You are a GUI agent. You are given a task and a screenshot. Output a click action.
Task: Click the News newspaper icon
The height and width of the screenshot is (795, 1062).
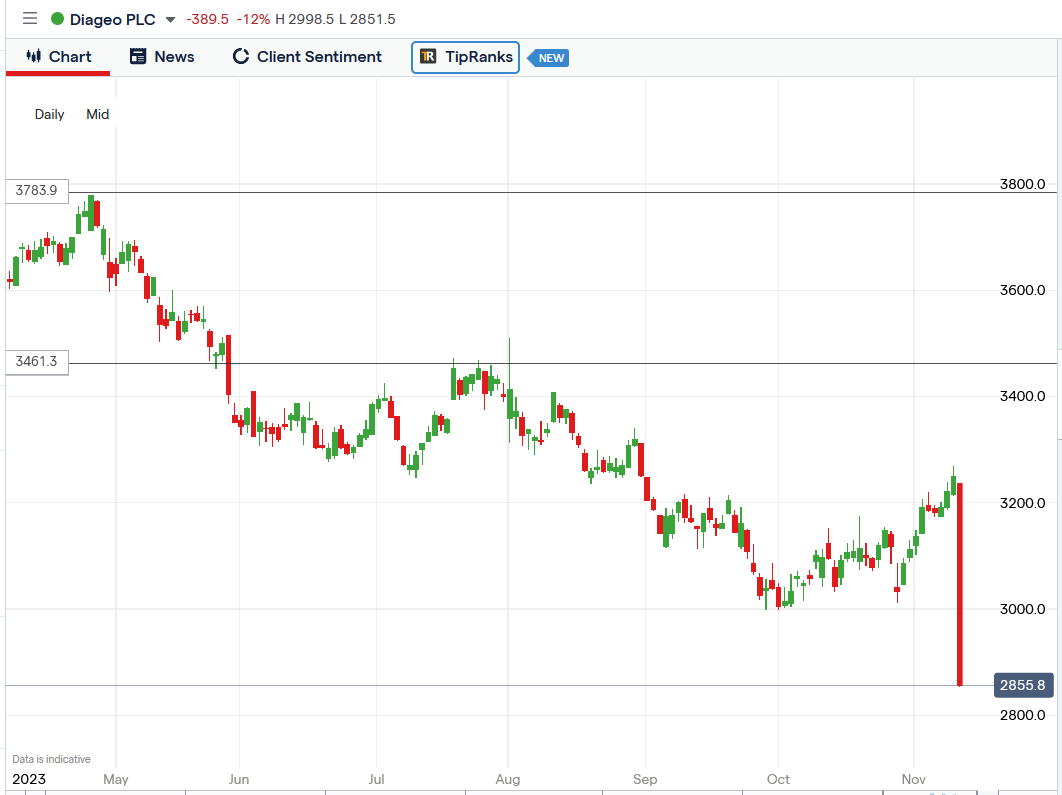click(137, 56)
